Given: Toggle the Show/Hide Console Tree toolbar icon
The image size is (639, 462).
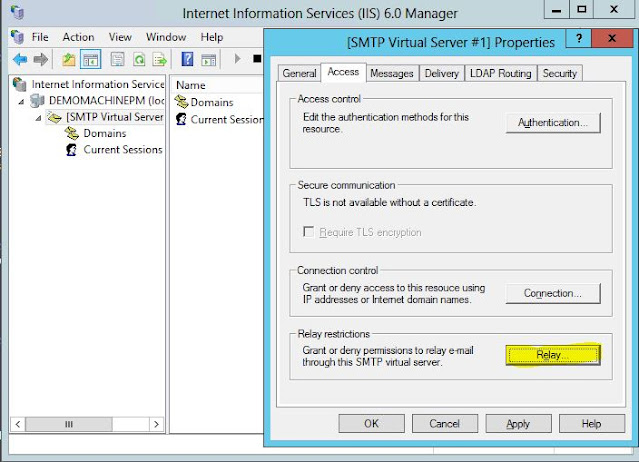Looking at the screenshot, I should tap(90, 60).
